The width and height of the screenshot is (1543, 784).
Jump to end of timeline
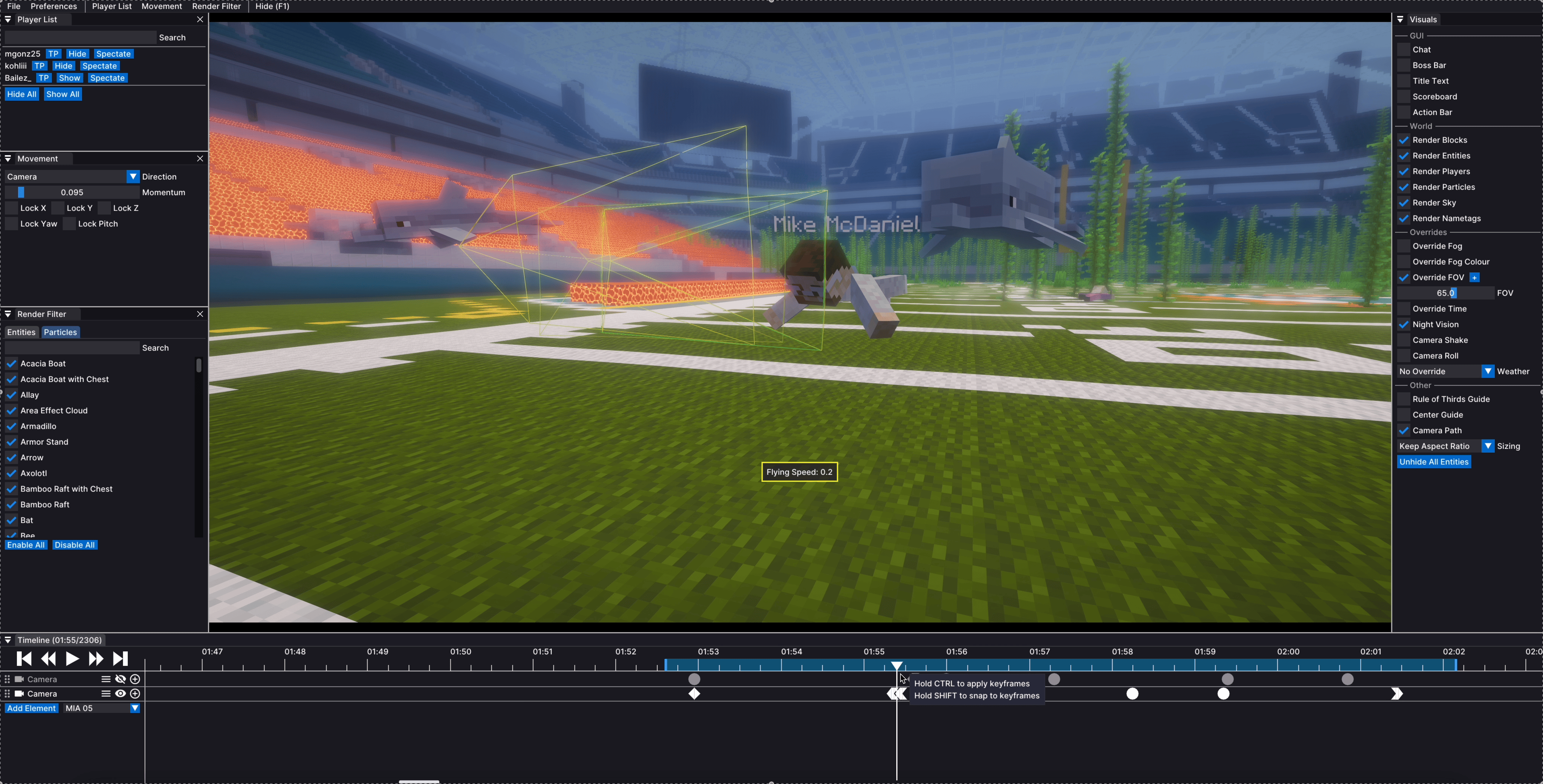point(121,659)
